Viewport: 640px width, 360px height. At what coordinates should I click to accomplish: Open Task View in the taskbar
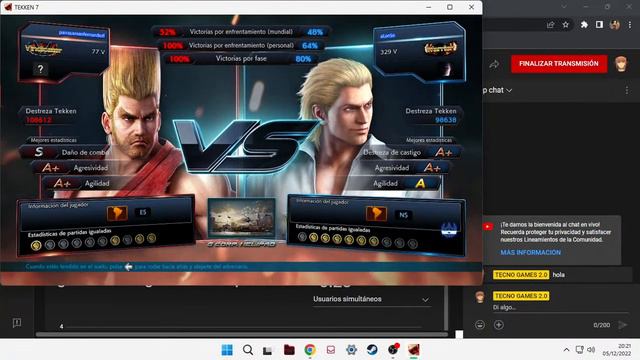267,350
